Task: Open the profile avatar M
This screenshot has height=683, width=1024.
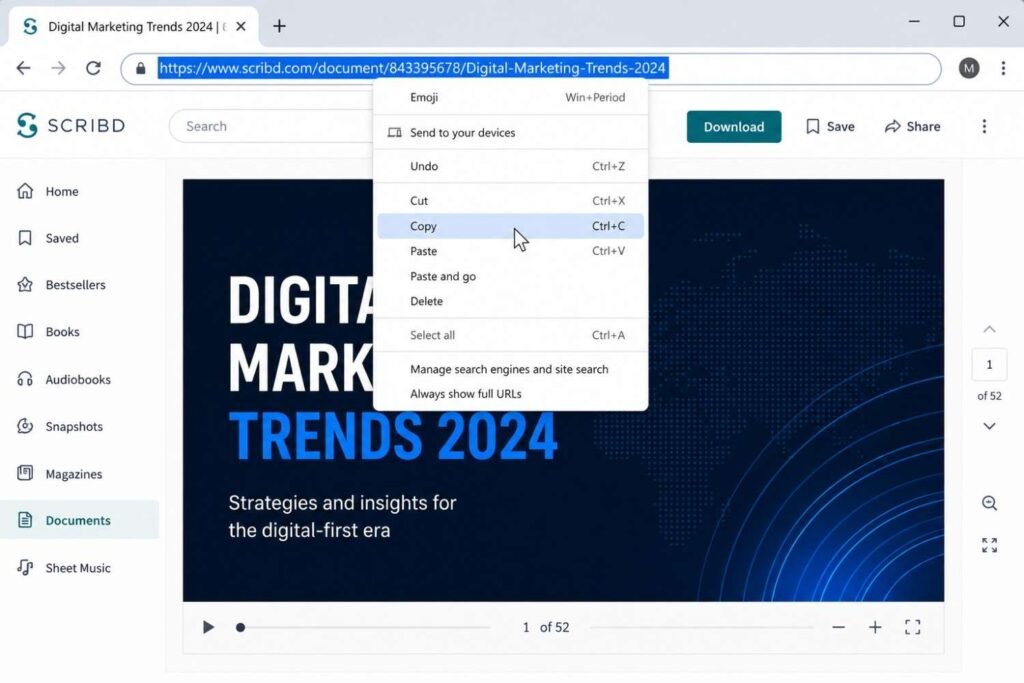Action: click(968, 68)
